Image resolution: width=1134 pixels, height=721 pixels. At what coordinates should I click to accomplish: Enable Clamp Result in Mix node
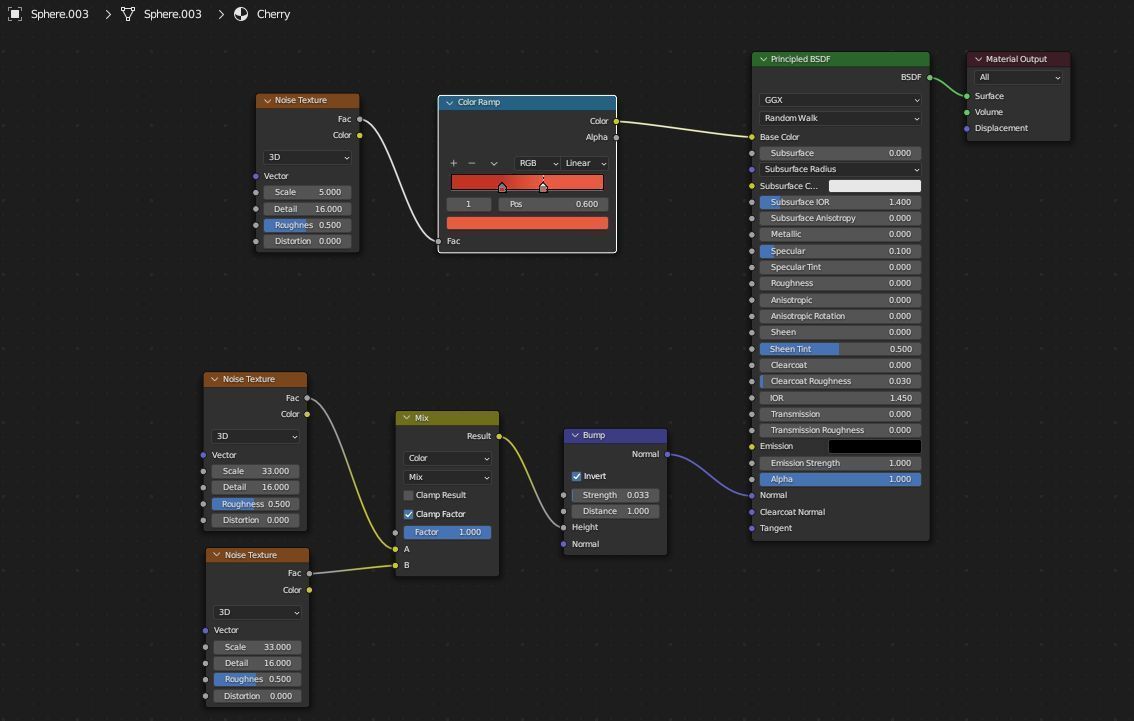[x=409, y=495]
